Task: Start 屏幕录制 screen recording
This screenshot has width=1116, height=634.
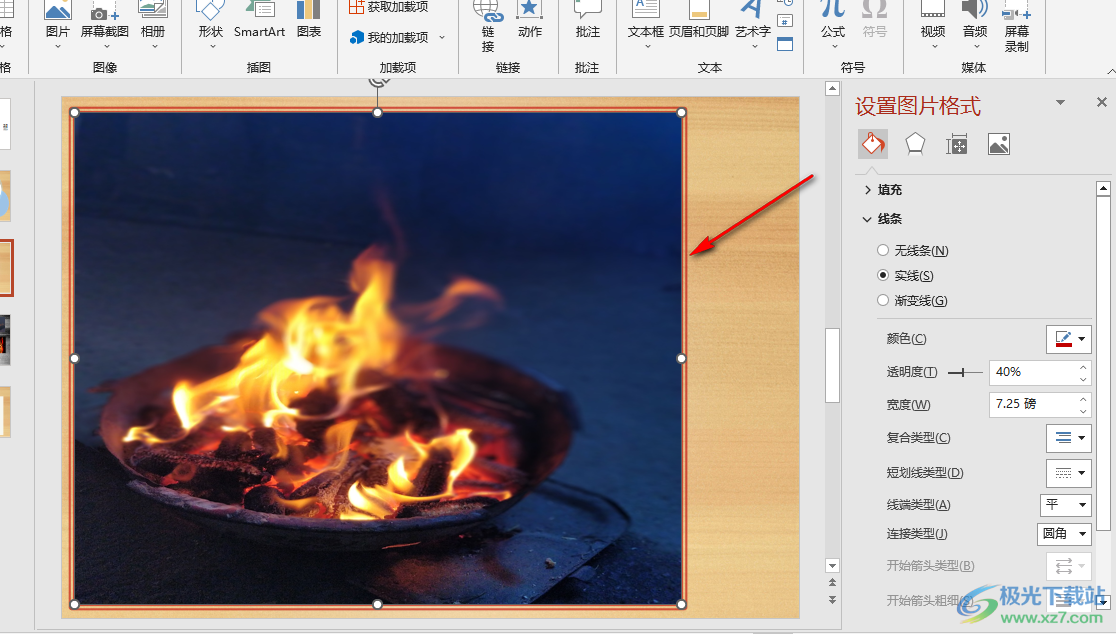Action: tap(1017, 26)
